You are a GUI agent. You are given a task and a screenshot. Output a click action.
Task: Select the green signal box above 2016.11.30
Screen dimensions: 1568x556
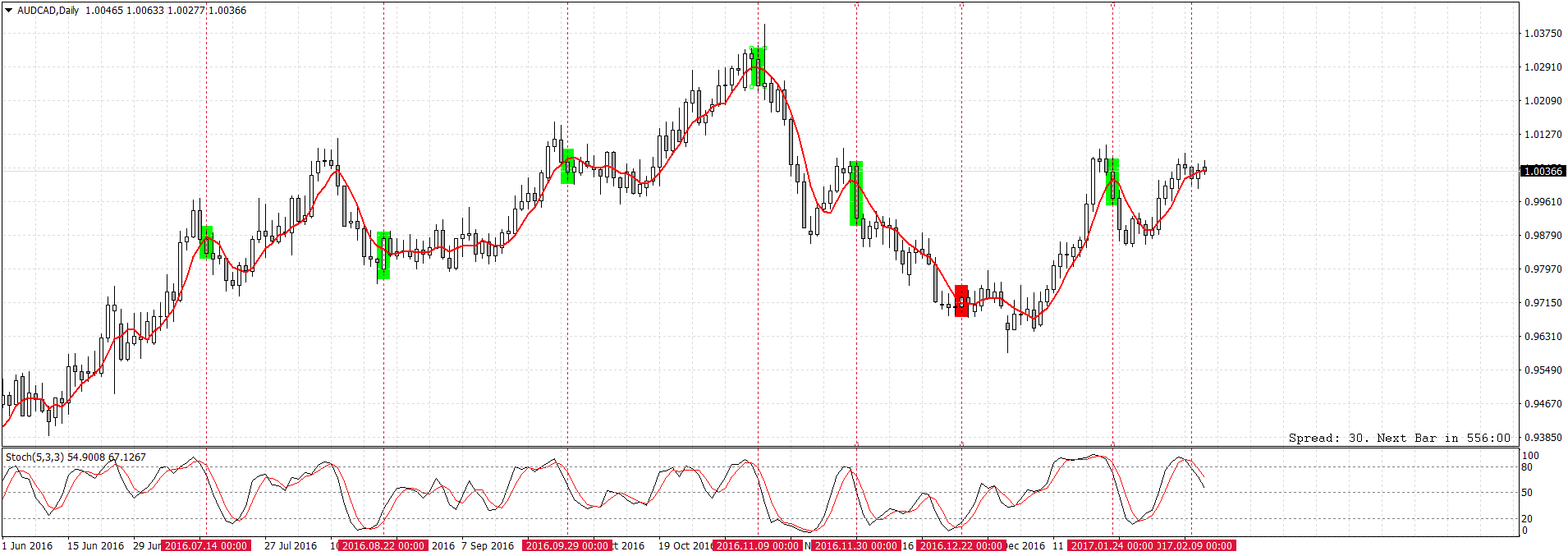pos(856,193)
